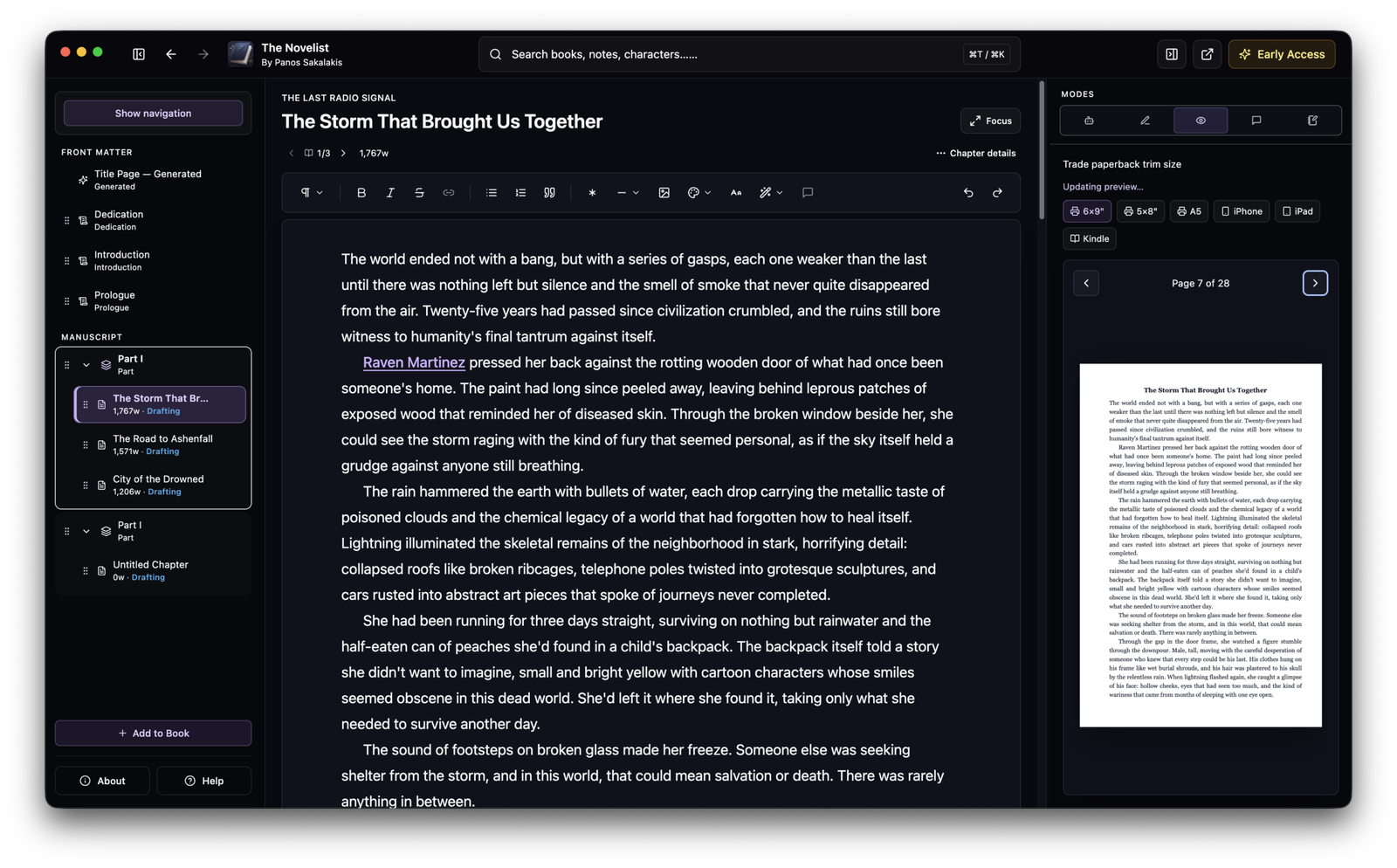
Task: Open the magic wand dropdown
Action: pyautogui.click(x=771, y=193)
